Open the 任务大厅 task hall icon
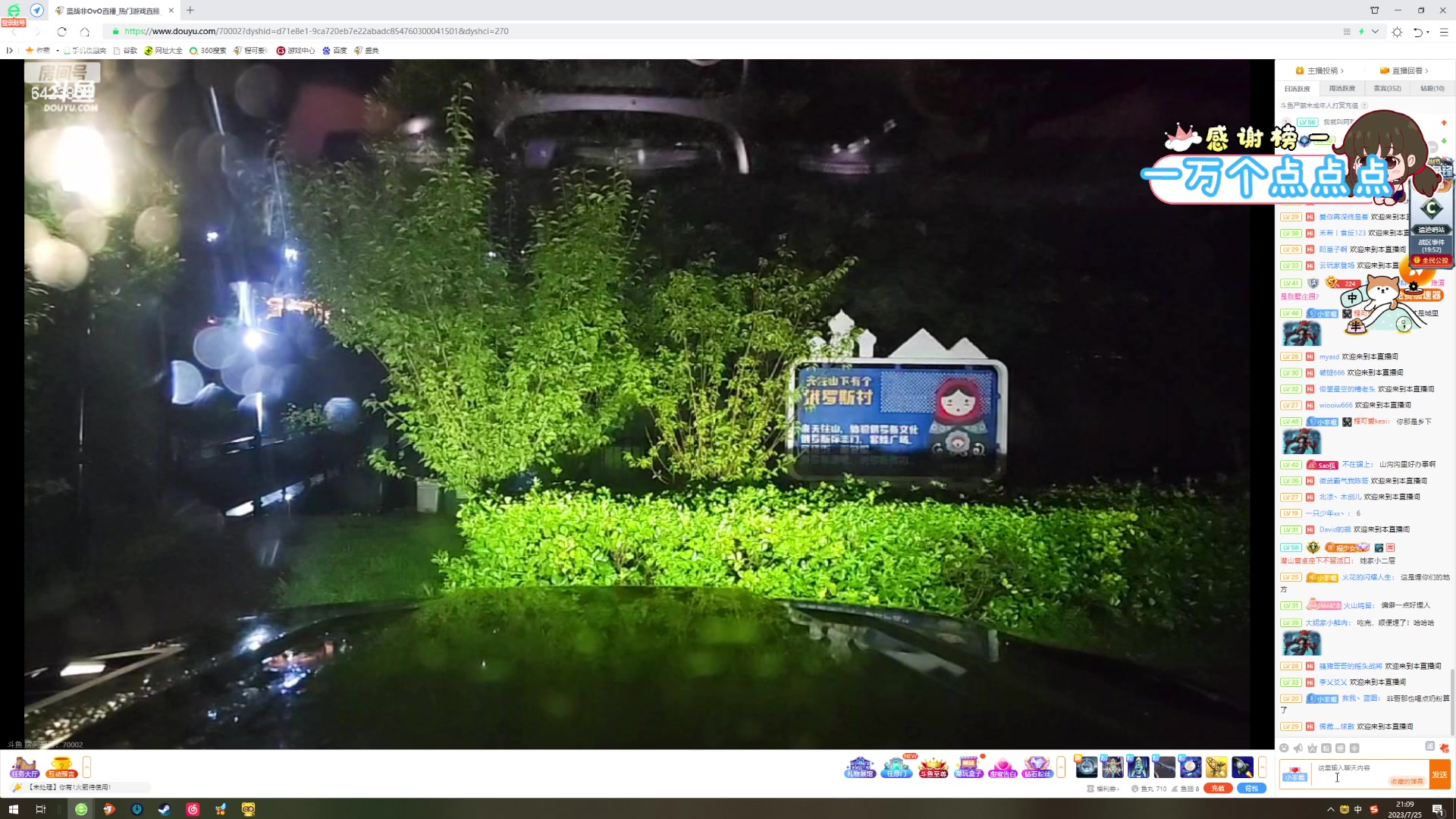This screenshot has width=1456, height=819. tap(24, 767)
